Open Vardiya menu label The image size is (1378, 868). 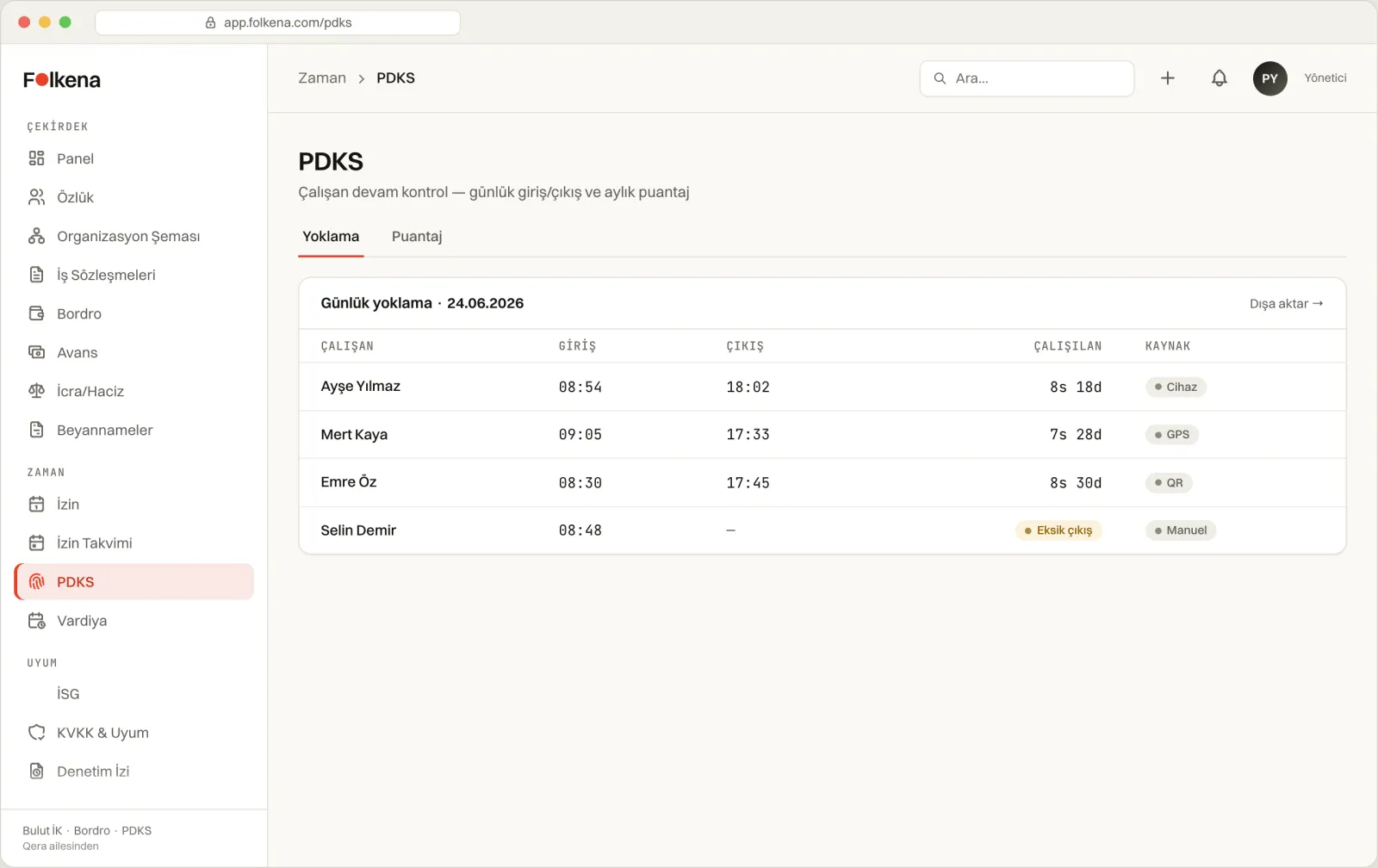(82, 621)
